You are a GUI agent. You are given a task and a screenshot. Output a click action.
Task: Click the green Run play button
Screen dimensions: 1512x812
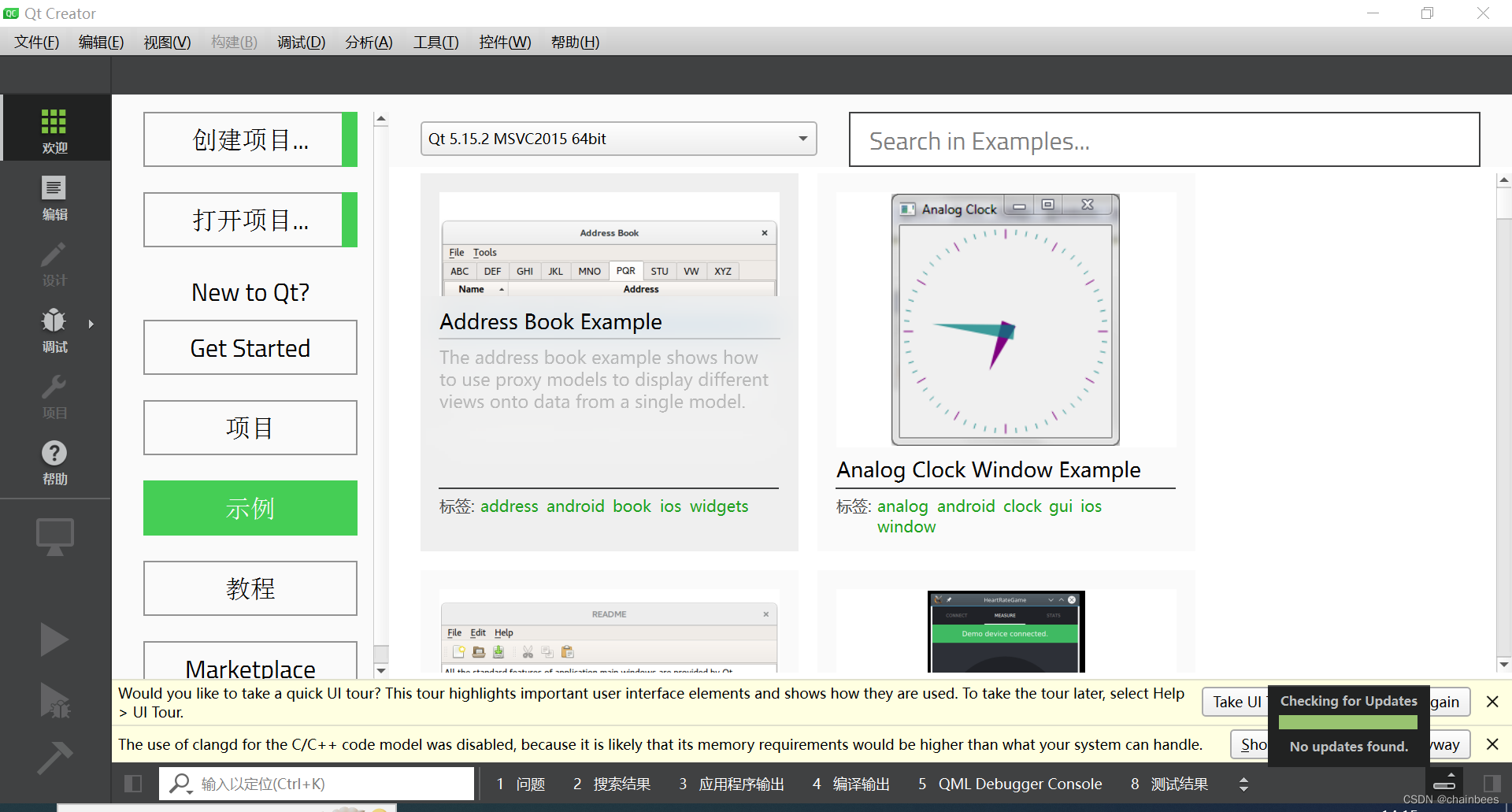click(x=54, y=639)
